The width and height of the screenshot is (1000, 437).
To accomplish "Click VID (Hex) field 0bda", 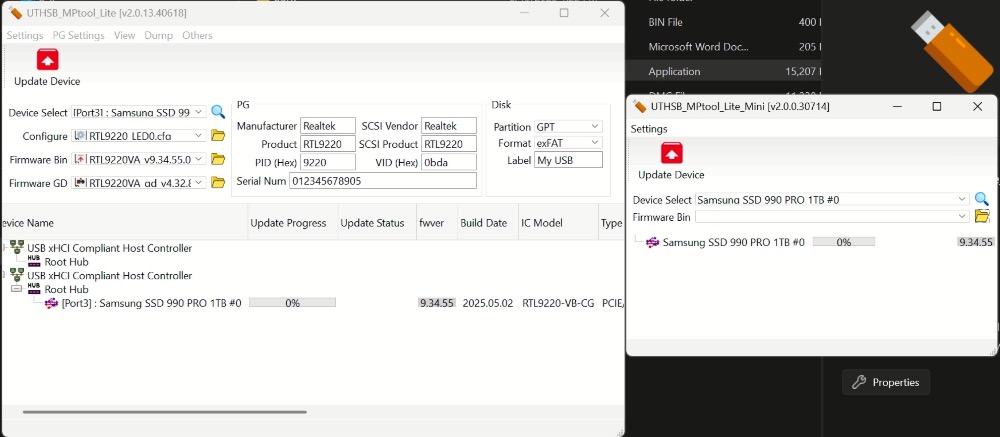I will 449,162.
